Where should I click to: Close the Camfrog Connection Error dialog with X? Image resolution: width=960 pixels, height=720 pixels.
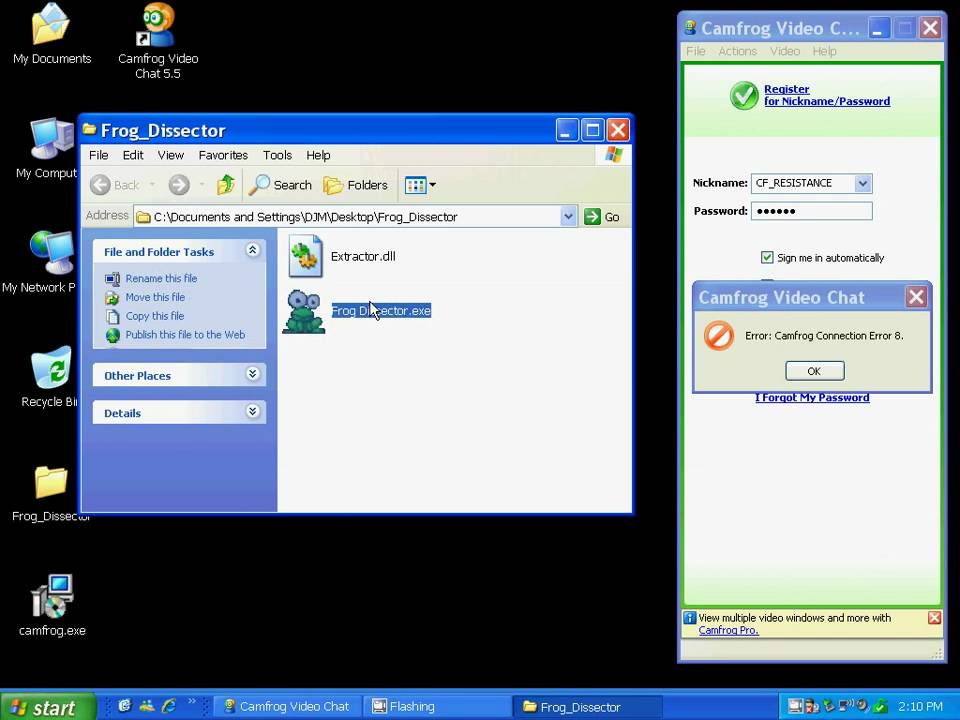pyautogui.click(x=916, y=298)
